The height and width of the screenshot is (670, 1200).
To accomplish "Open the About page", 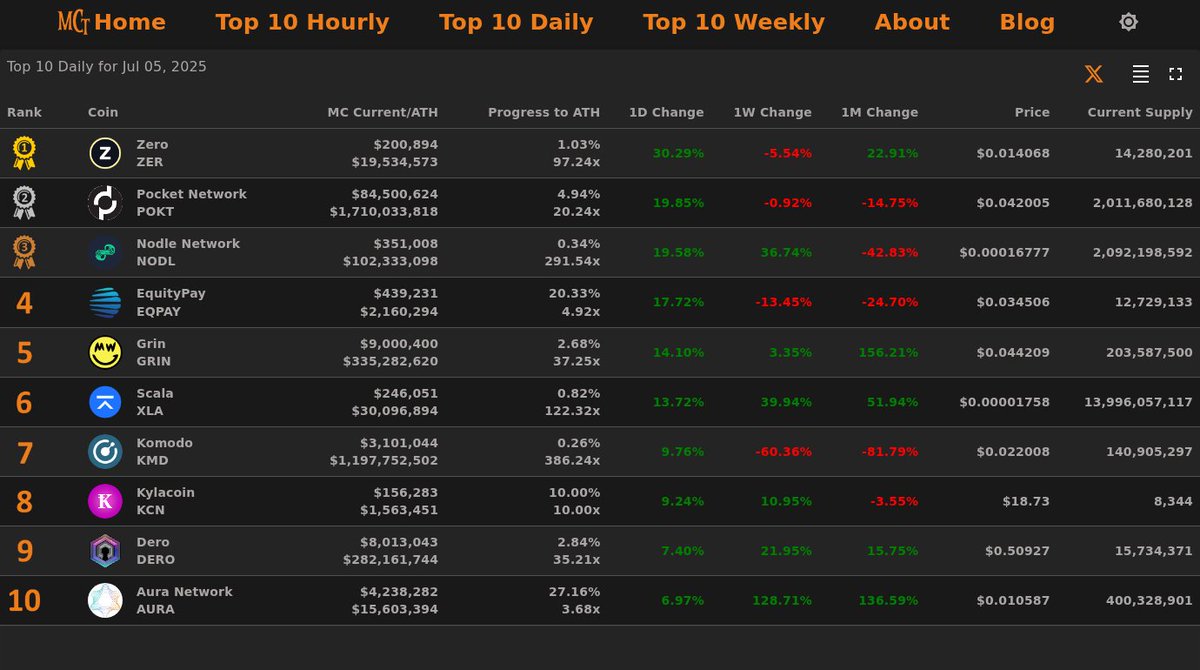I will [x=912, y=22].
